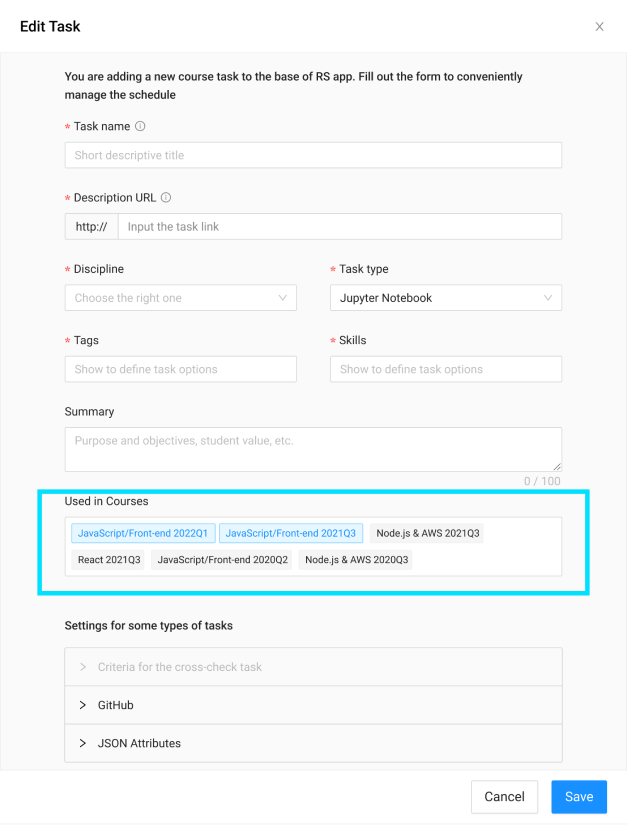Click the Tags field label

[86, 340]
